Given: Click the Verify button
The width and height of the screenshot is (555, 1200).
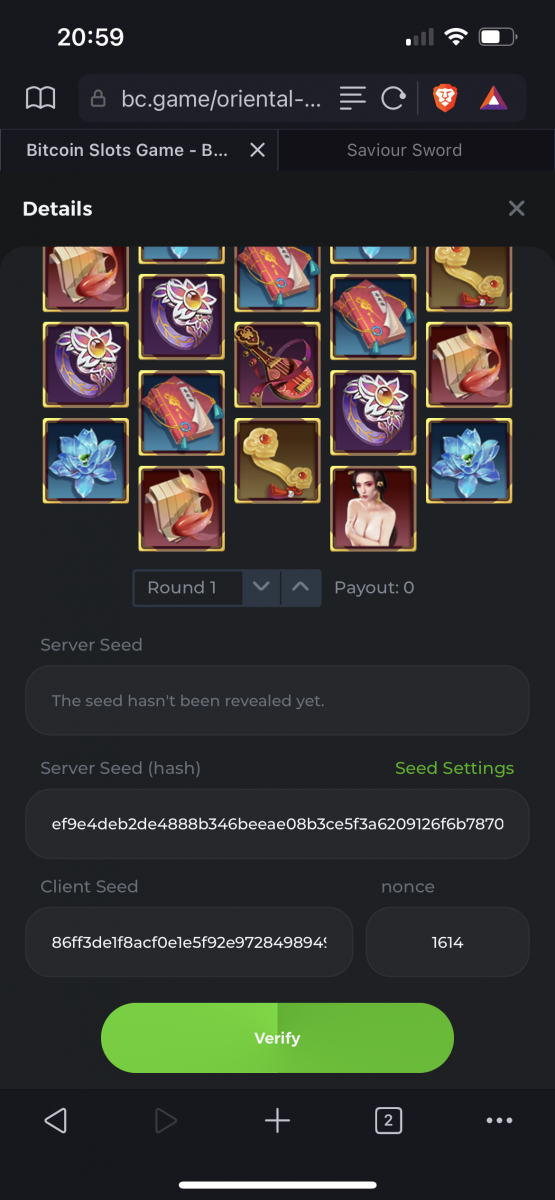Looking at the screenshot, I should (277, 1038).
